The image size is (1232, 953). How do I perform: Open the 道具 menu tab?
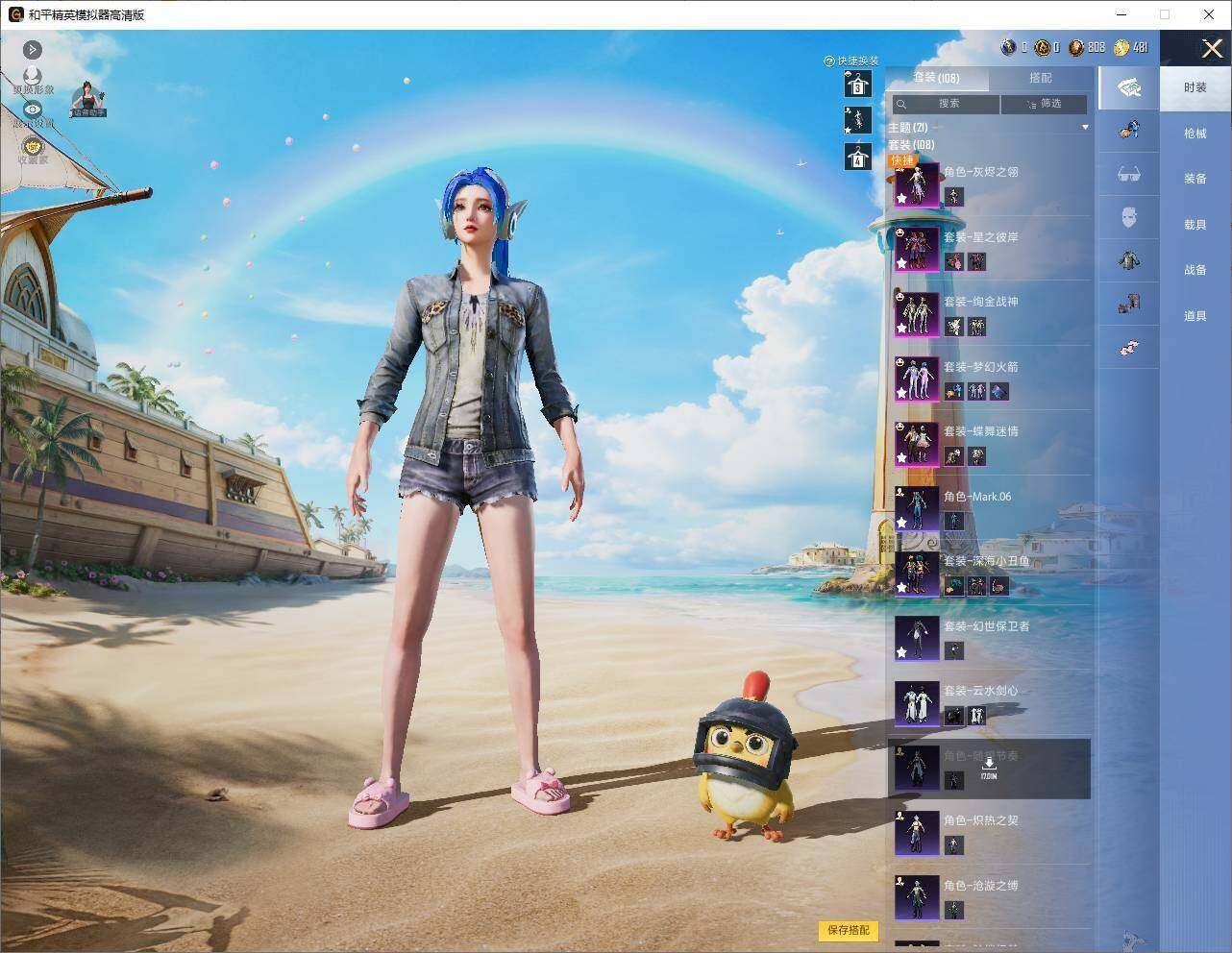tap(1195, 316)
